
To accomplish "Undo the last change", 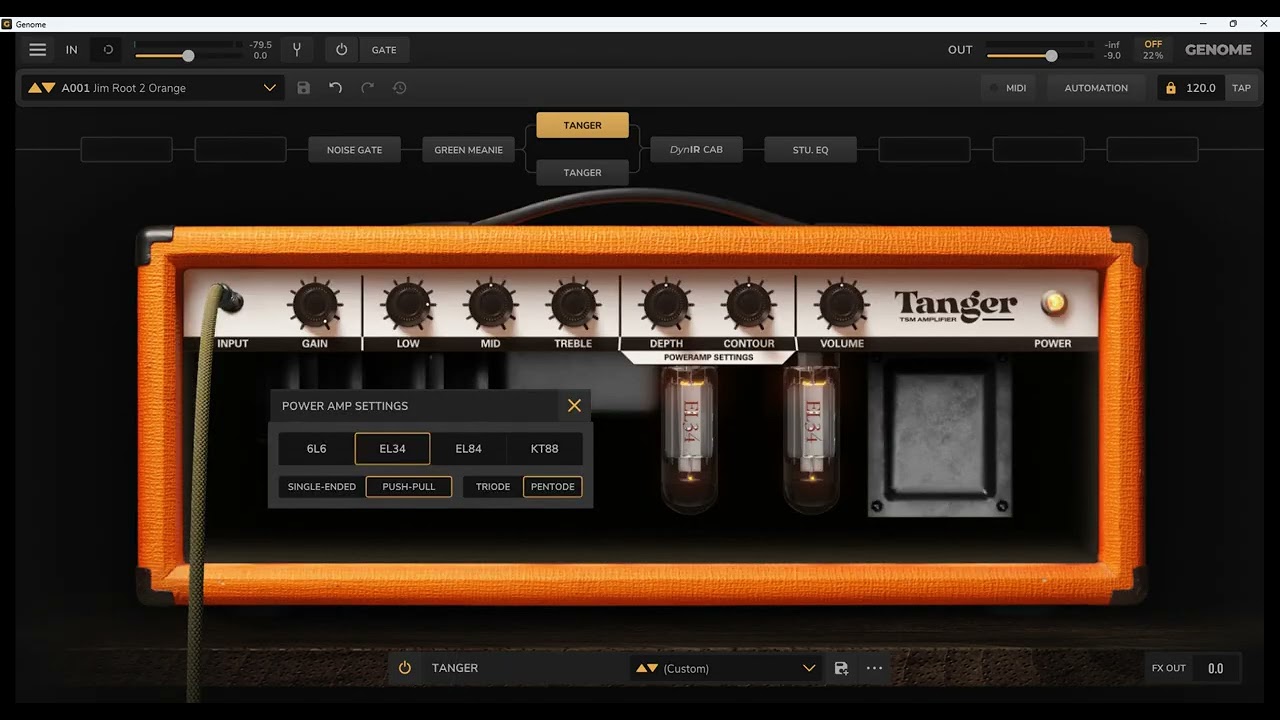I will (x=336, y=88).
